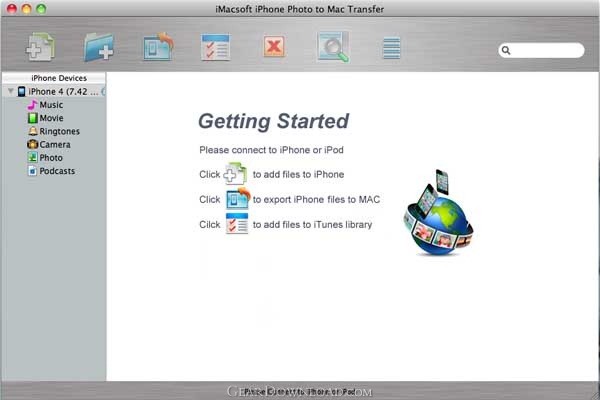Click the Podcasts icon in sidebar
Image resolution: width=600 pixels, height=400 pixels.
(33, 171)
